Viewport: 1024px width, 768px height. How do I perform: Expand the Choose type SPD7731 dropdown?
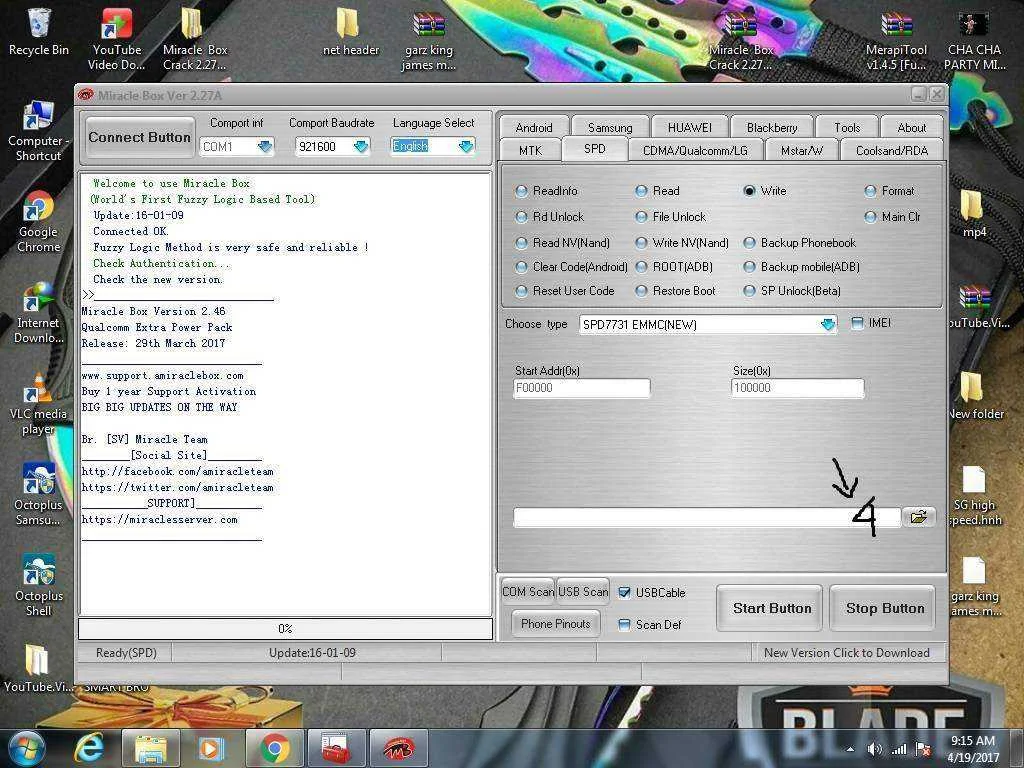click(827, 325)
